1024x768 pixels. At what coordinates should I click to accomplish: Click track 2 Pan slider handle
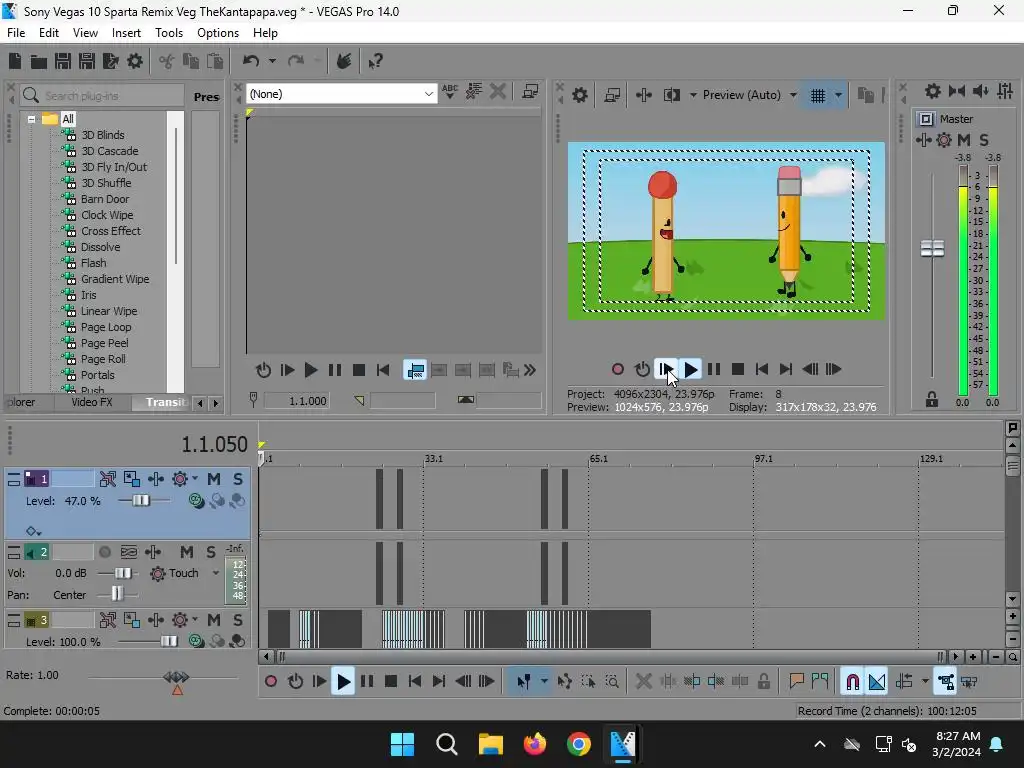click(x=117, y=594)
